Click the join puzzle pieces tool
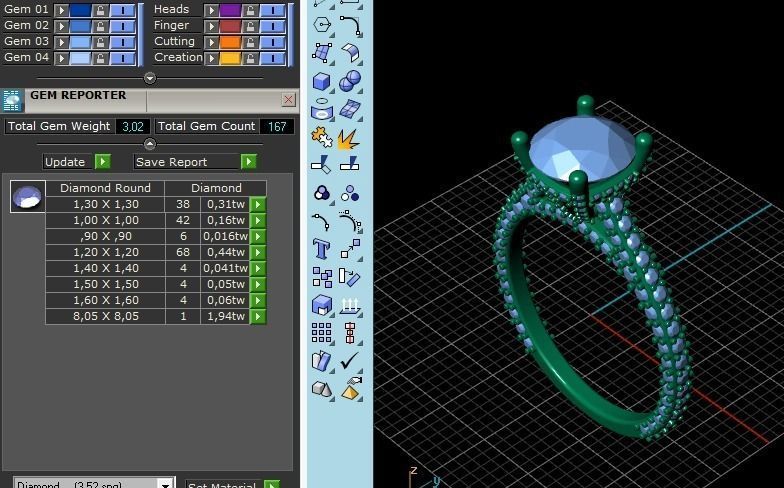Screen dimensions: 784x488 (322, 136)
